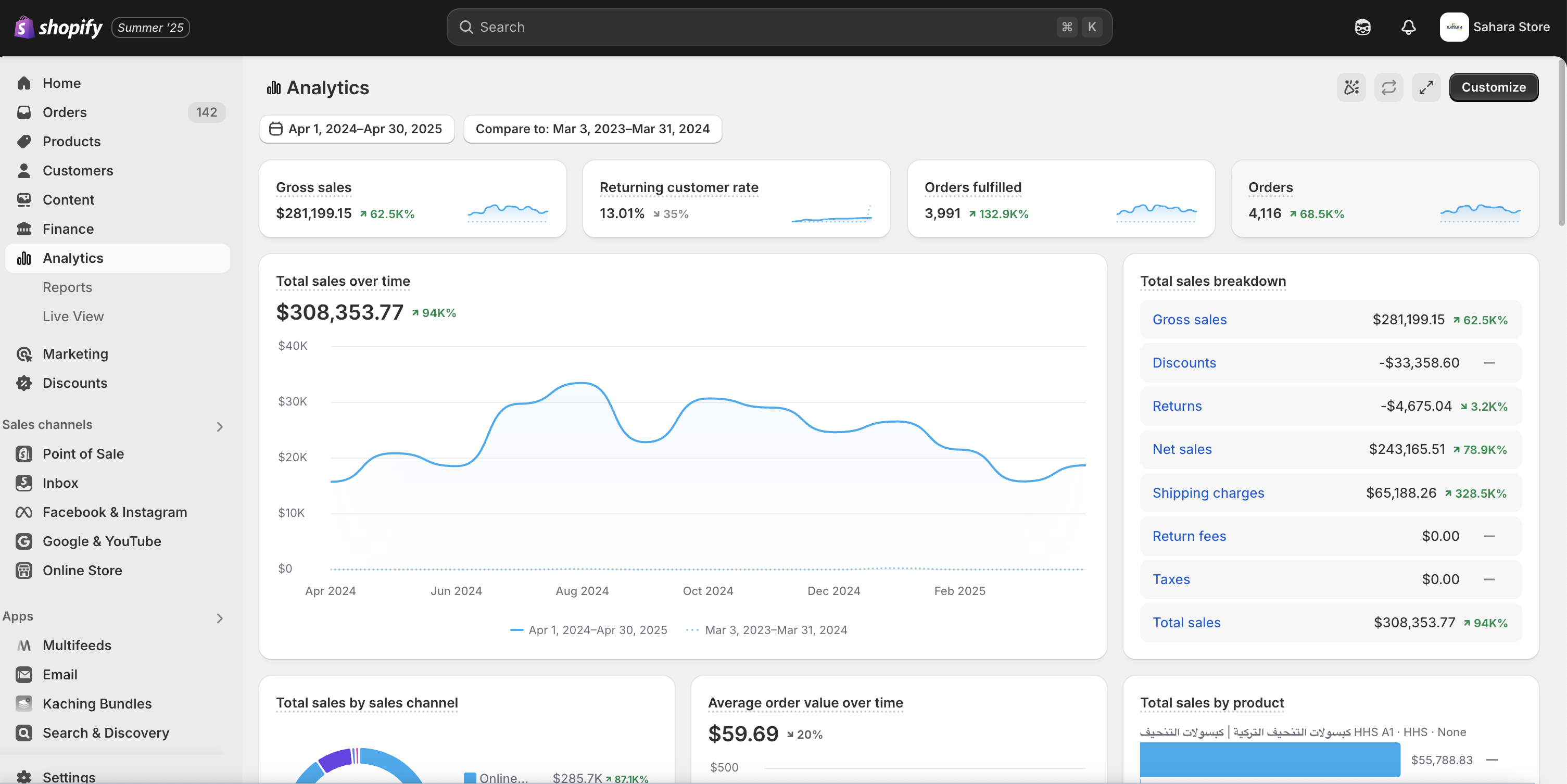This screenshot has height=784, width=1567.
Task: Open the Gross sales metric card
Action: 412,199
